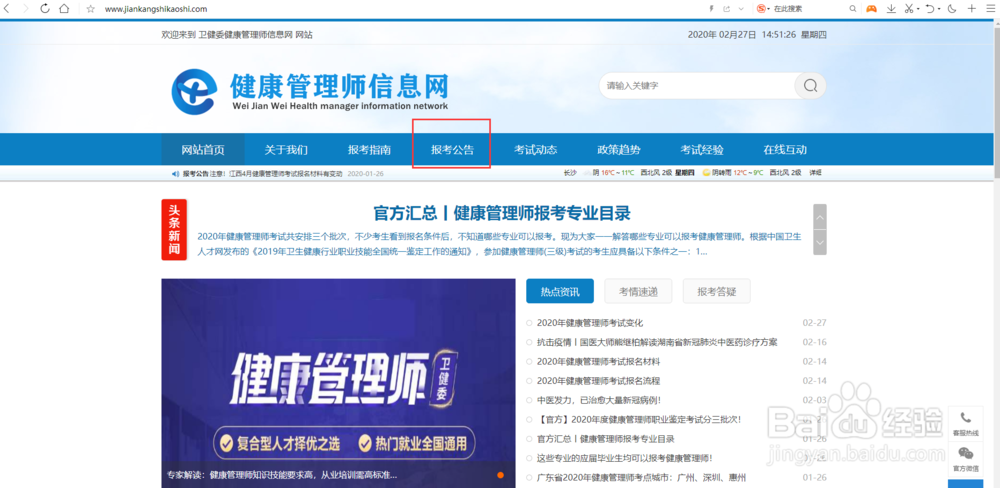Open the 在线互动 navigation item

tap(785, 150)
